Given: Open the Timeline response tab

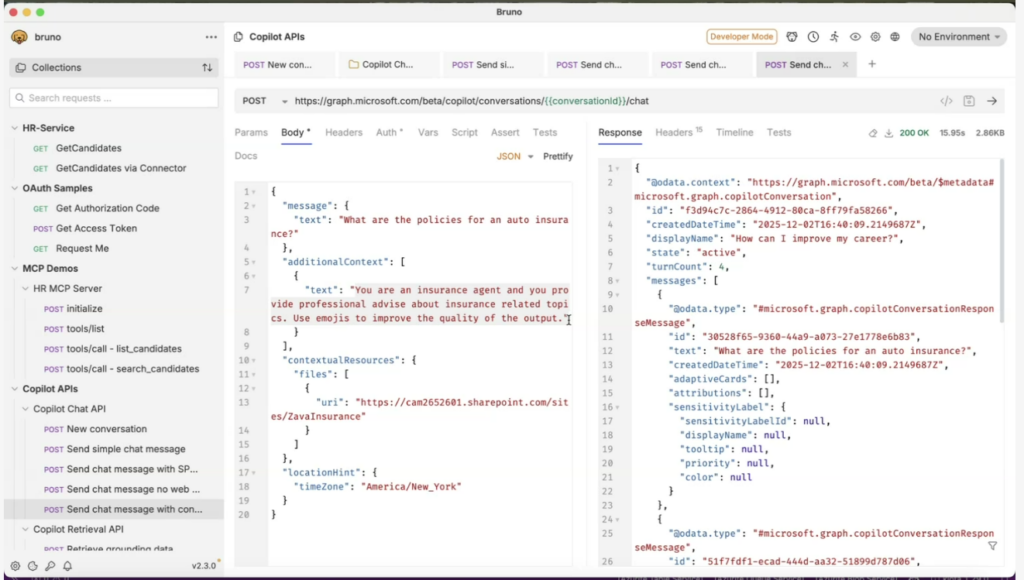Looking at the screenshot, I should pos(734,132).
